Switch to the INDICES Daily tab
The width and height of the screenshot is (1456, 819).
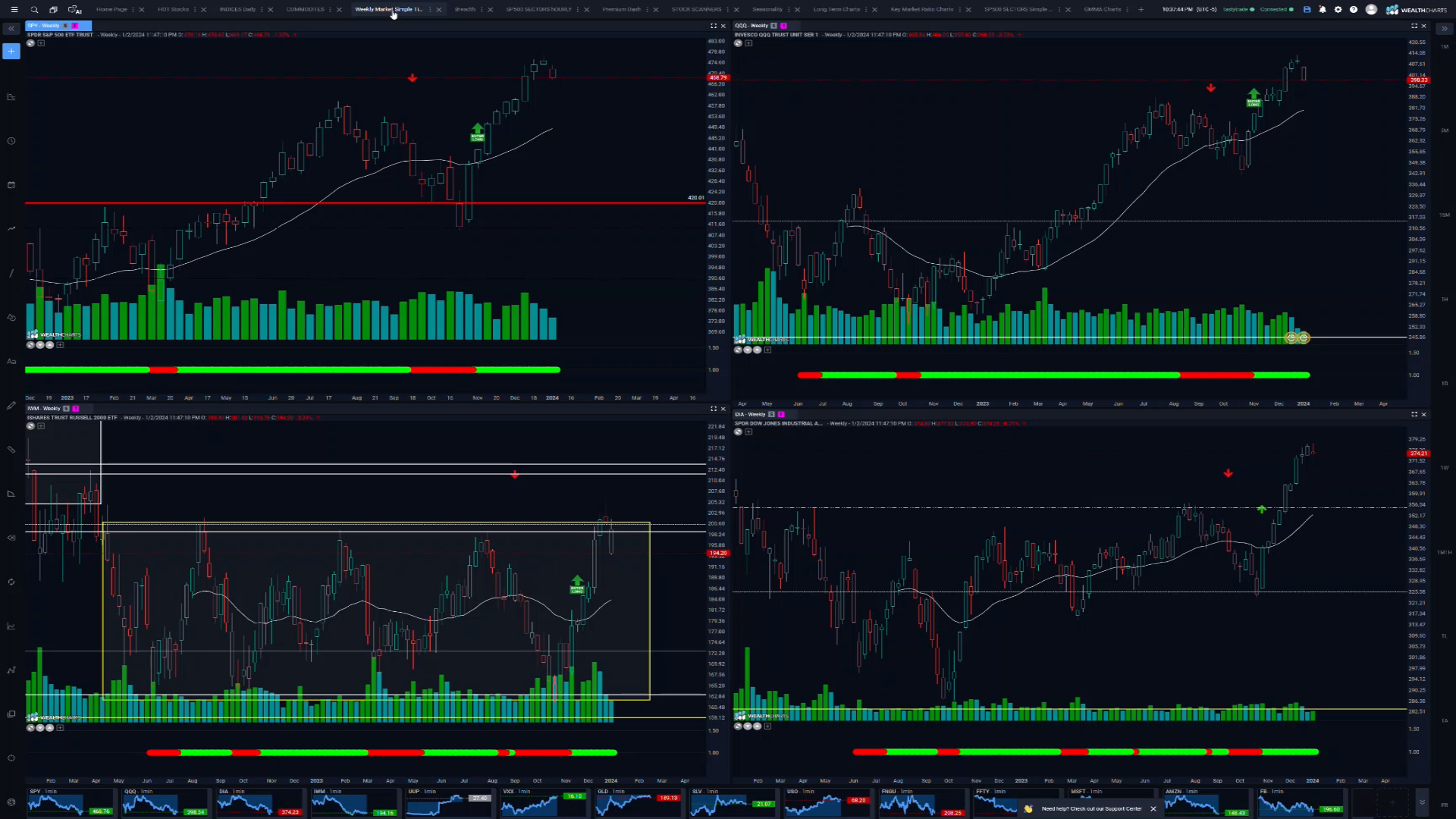[237, 10]
